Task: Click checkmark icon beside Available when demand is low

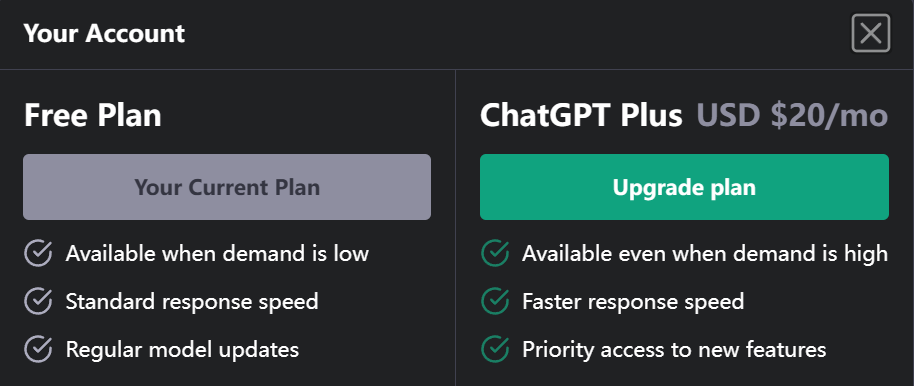Action: 38,254
